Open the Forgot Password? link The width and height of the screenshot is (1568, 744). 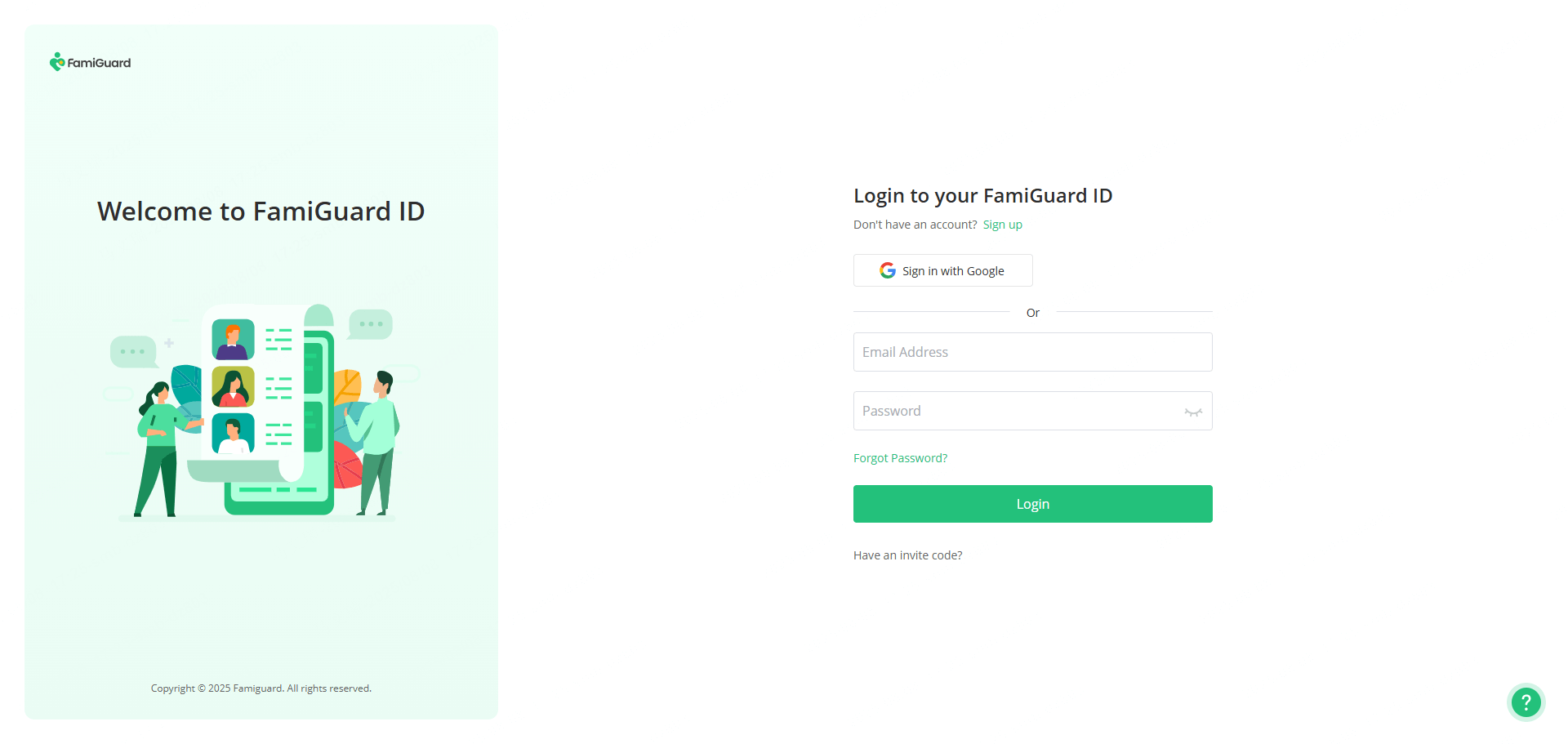pyautogui.click(x=900, y=458)
